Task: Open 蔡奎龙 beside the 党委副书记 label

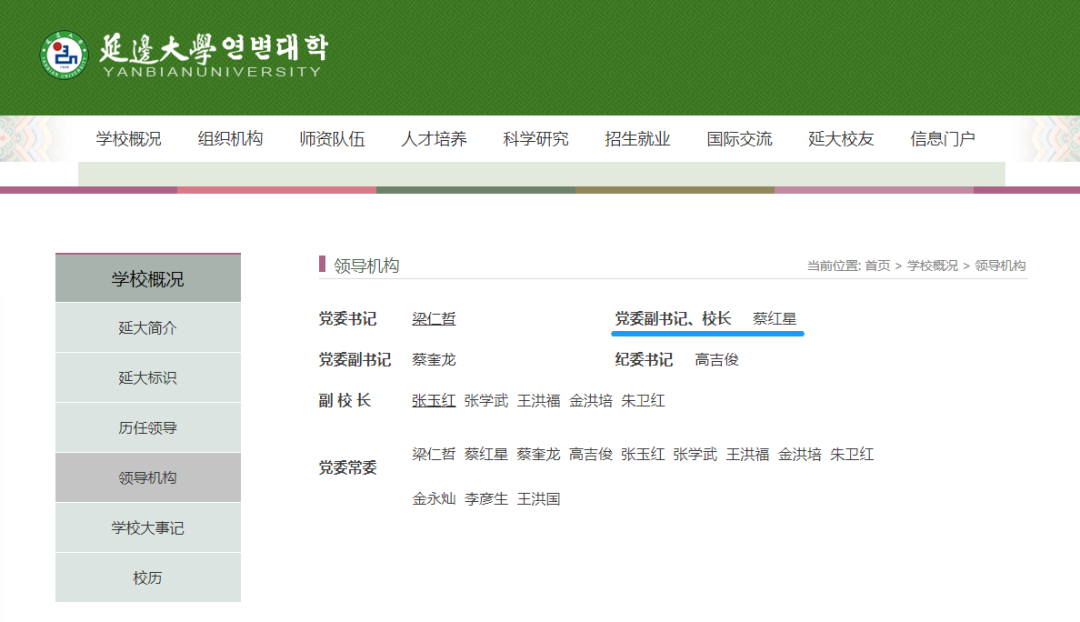Action: point(434,360)
